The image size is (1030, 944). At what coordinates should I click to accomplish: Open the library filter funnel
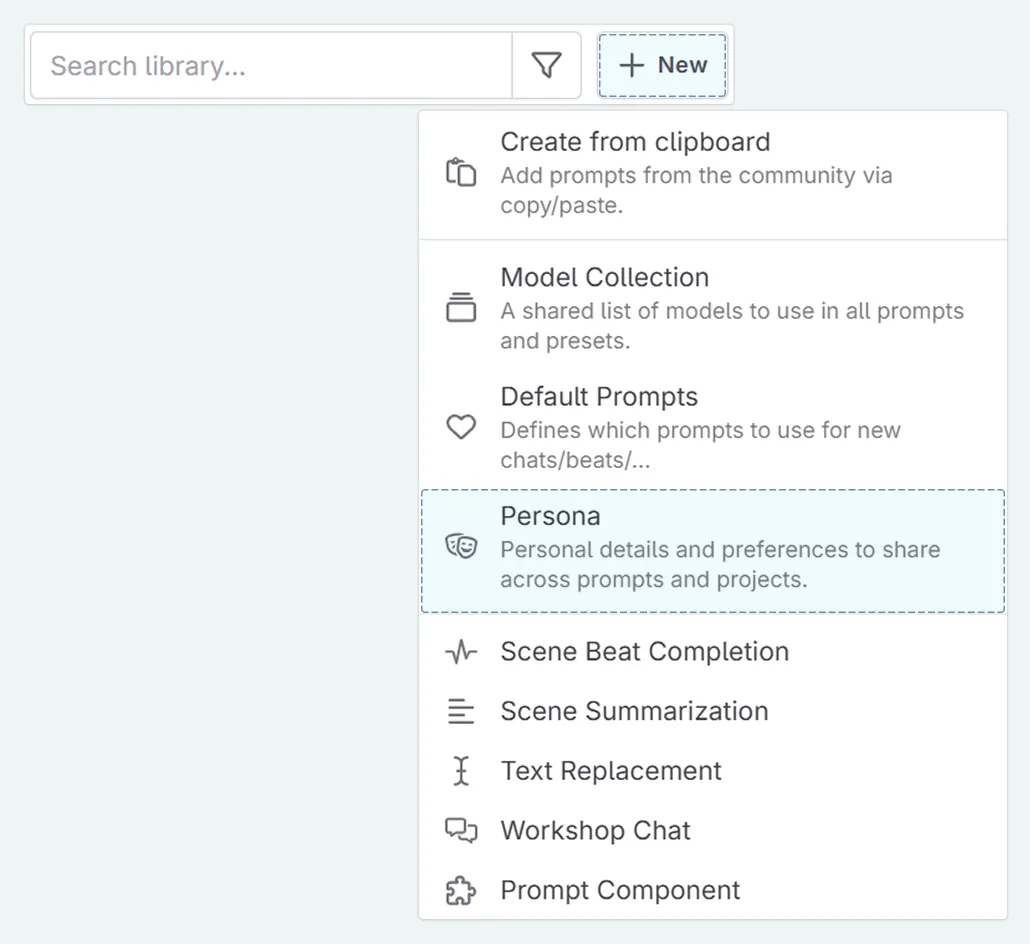click(x=547, y=65)
